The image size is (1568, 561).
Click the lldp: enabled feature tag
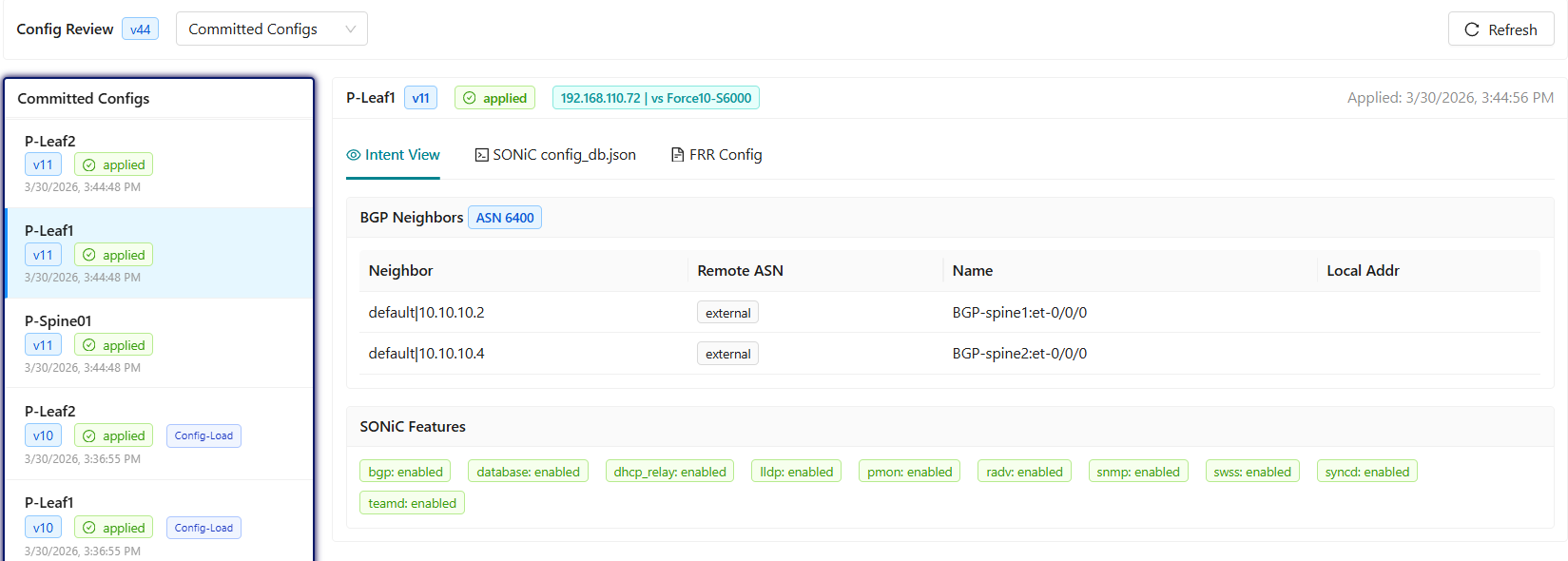[797, 472]
